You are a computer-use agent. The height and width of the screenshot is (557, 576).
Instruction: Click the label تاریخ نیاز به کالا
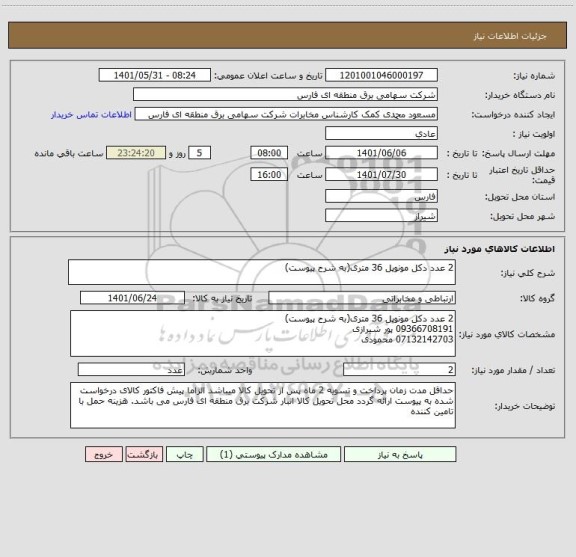222,298
